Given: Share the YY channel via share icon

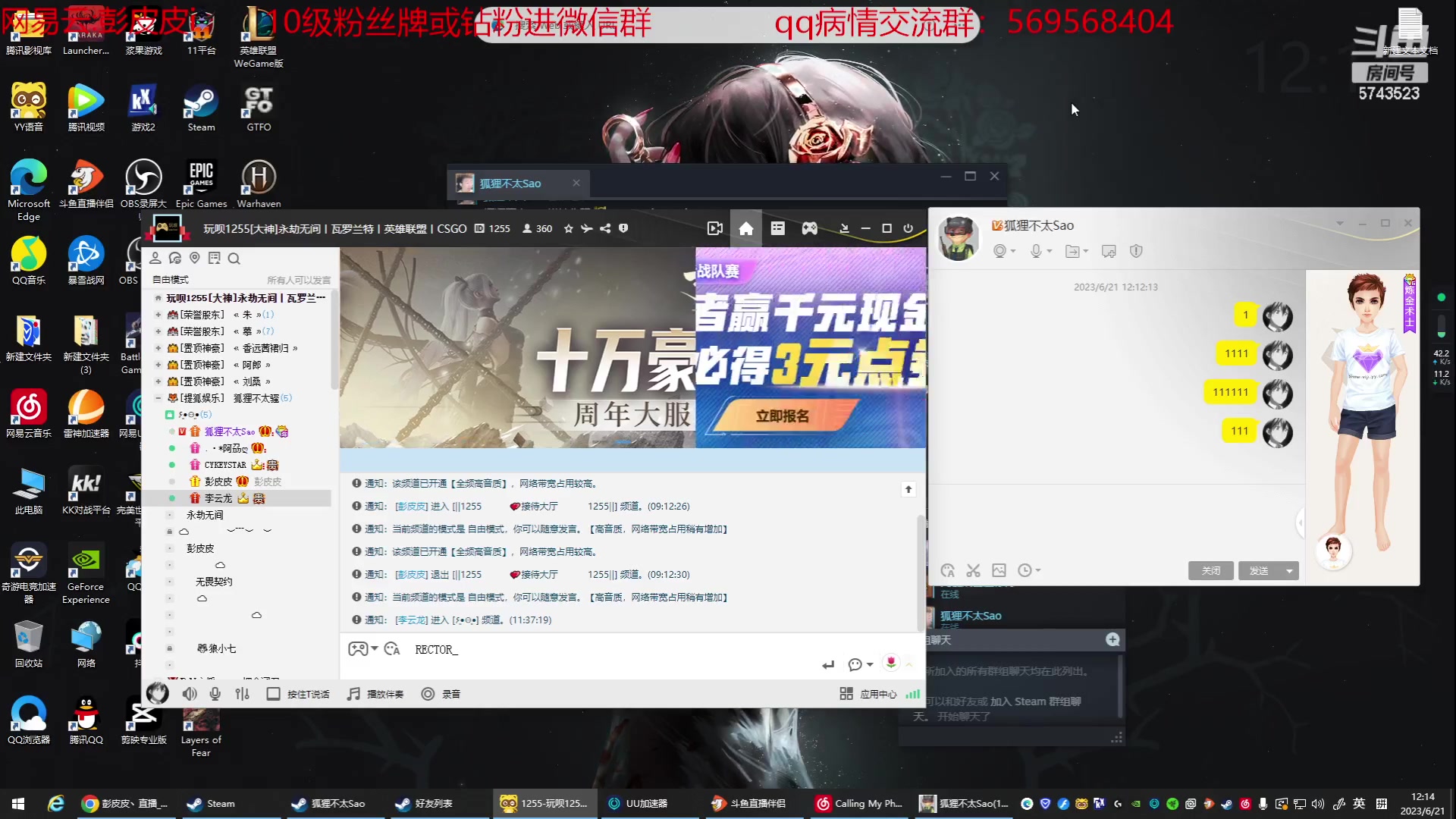Looking at the screenshot, I should (605, 228).
